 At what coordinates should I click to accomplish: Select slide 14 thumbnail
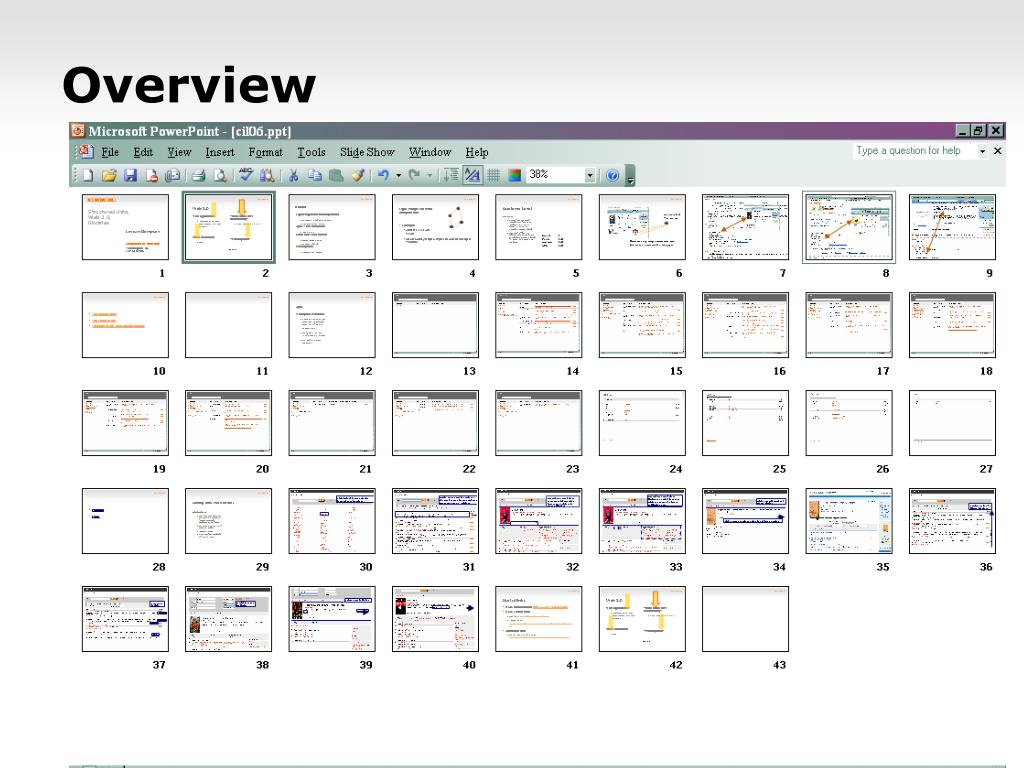click(x=539, y=325)
